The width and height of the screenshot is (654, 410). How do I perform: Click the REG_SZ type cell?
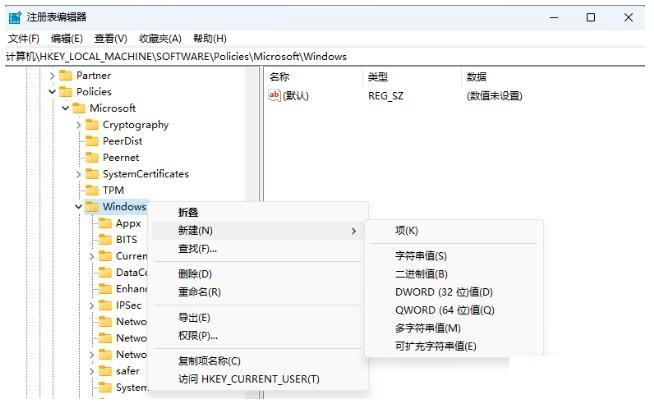pyautogui.click(x=386, y=96)
